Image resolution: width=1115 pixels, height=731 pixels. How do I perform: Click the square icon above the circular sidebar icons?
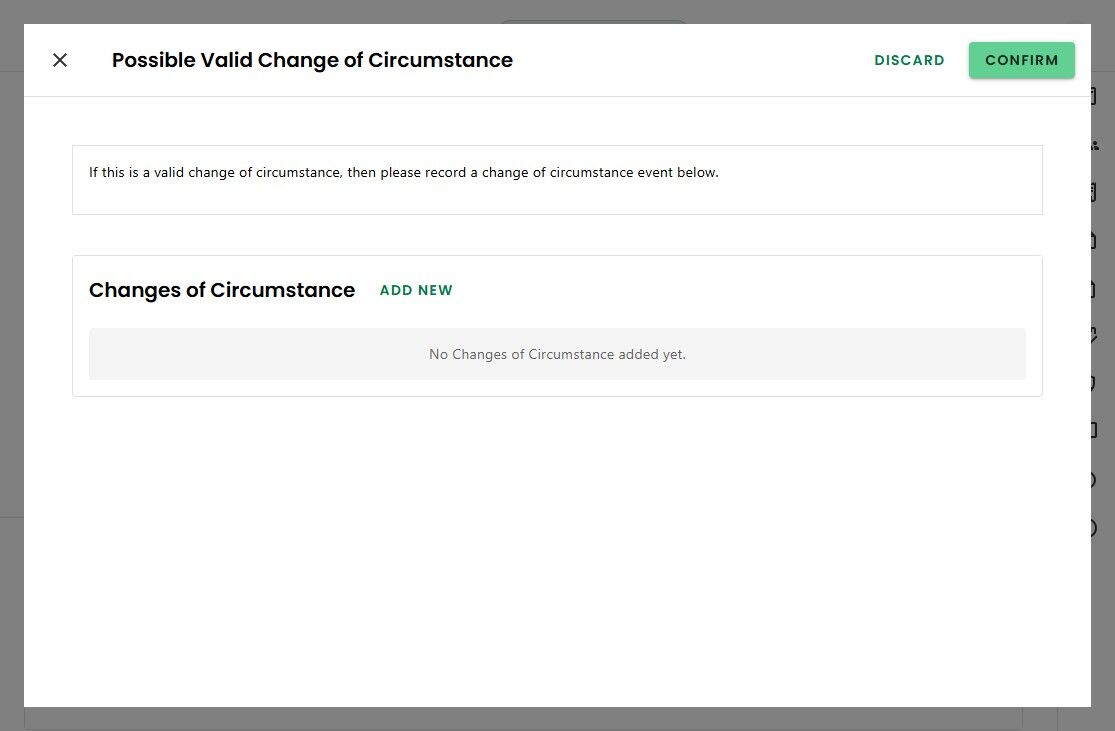tap(1096, 431)
